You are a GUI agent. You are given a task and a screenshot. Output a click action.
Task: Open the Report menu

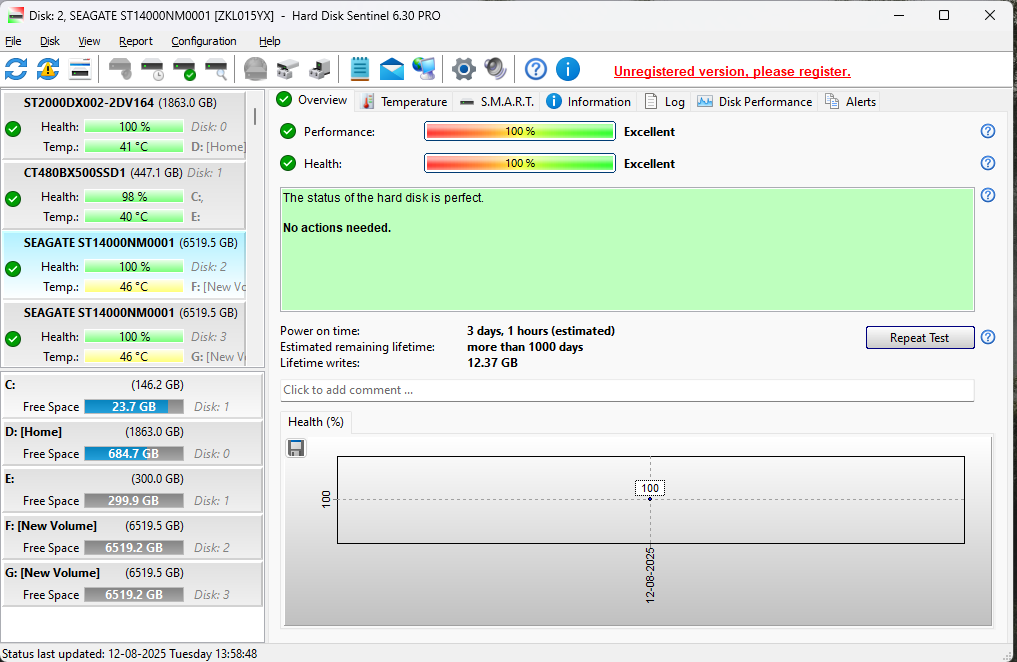135,41
